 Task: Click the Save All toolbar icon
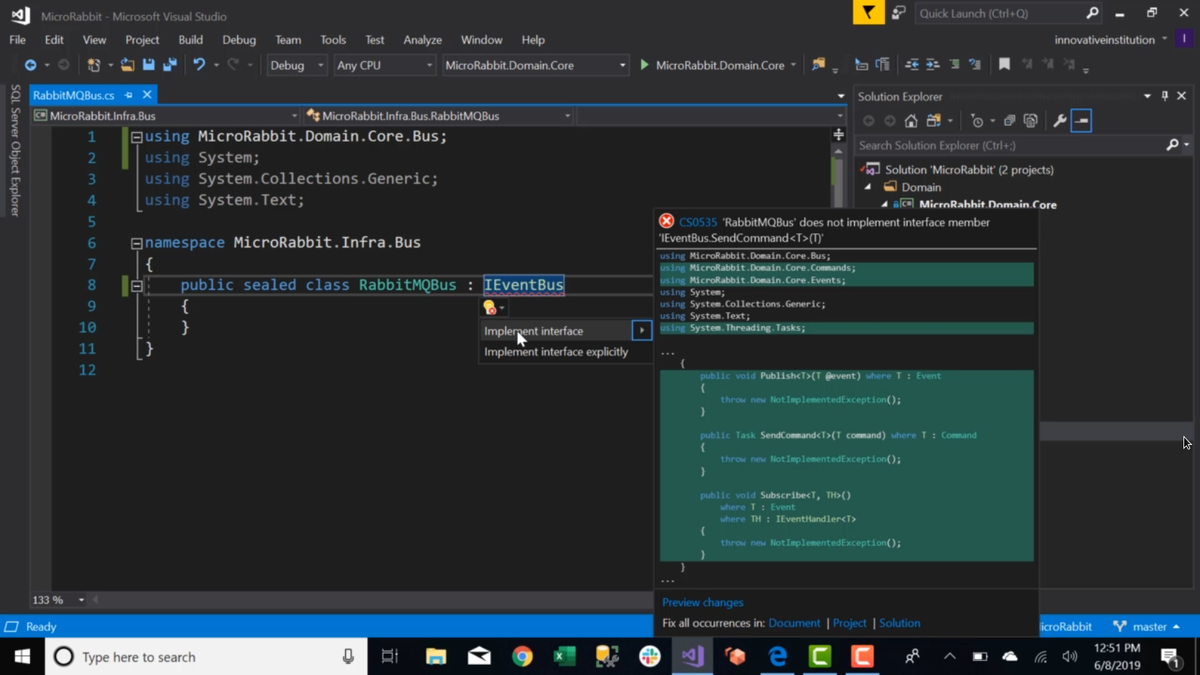(170, 65)
